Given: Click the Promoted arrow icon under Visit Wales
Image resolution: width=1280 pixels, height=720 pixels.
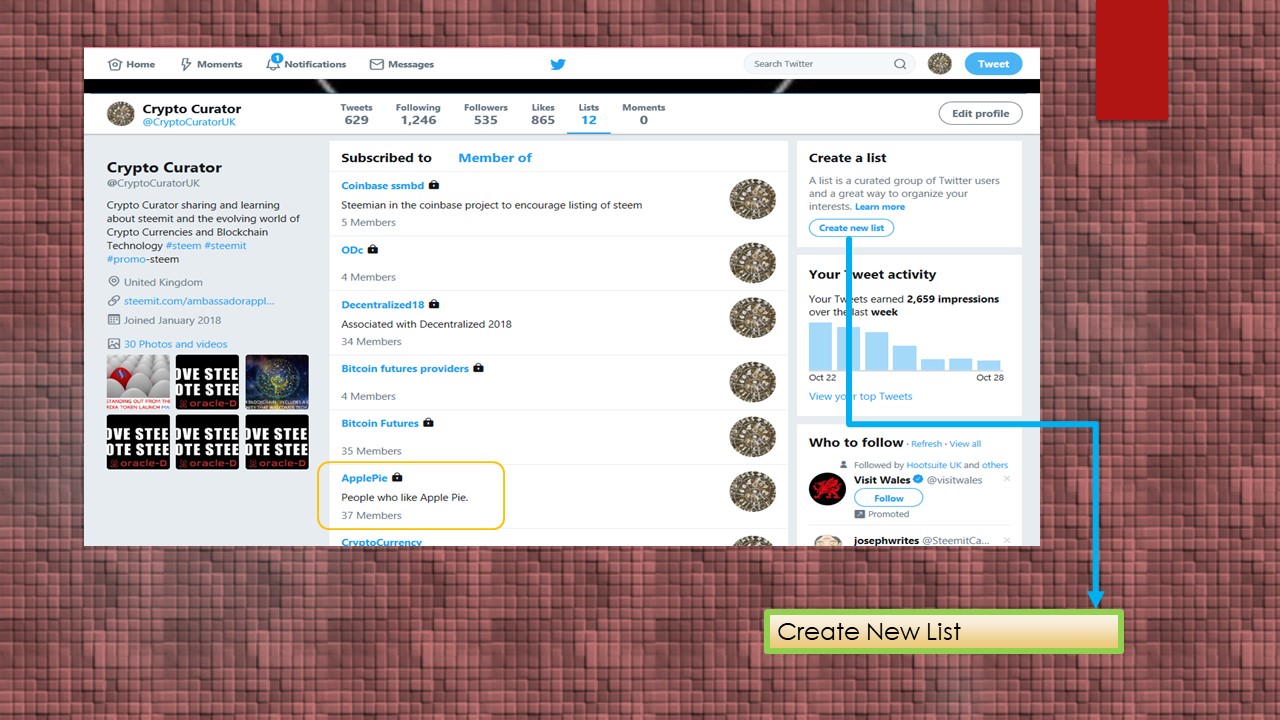Looking at the screenshot, I should point(859,514).
